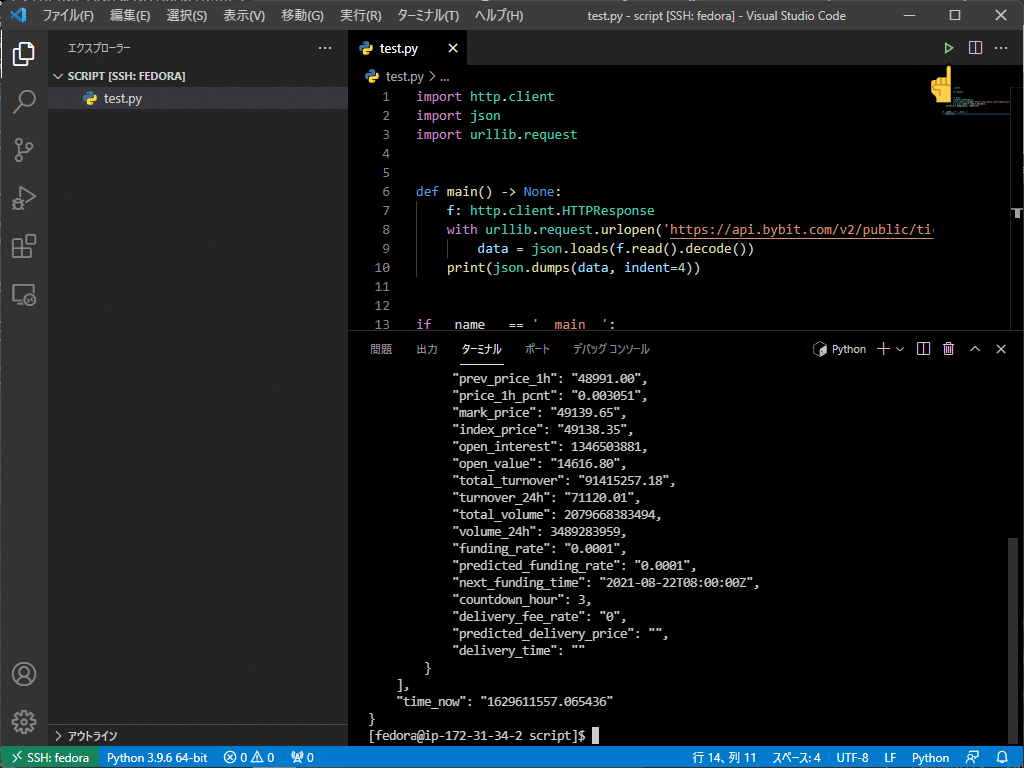Click the terminal command prompt line

pos(484,735)
